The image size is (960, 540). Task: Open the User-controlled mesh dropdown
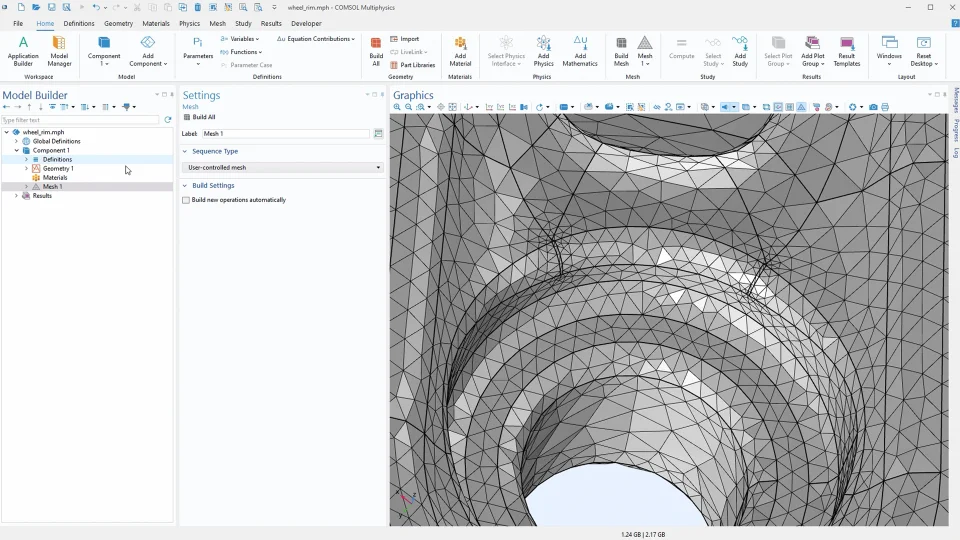(282, 168)
